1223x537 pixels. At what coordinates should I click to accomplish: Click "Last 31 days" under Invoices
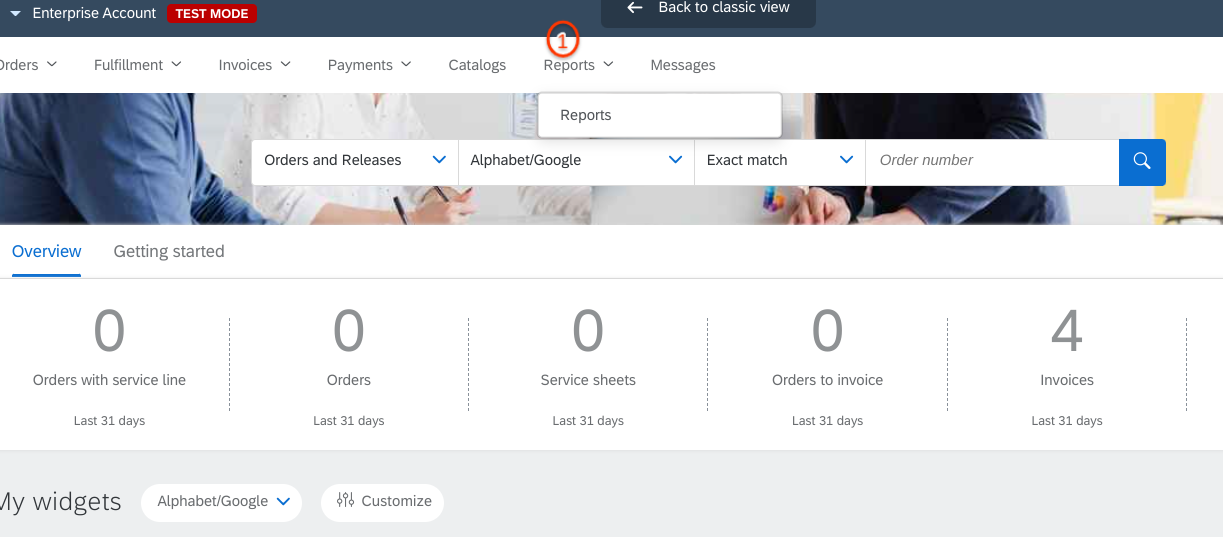coord(1067,421)
